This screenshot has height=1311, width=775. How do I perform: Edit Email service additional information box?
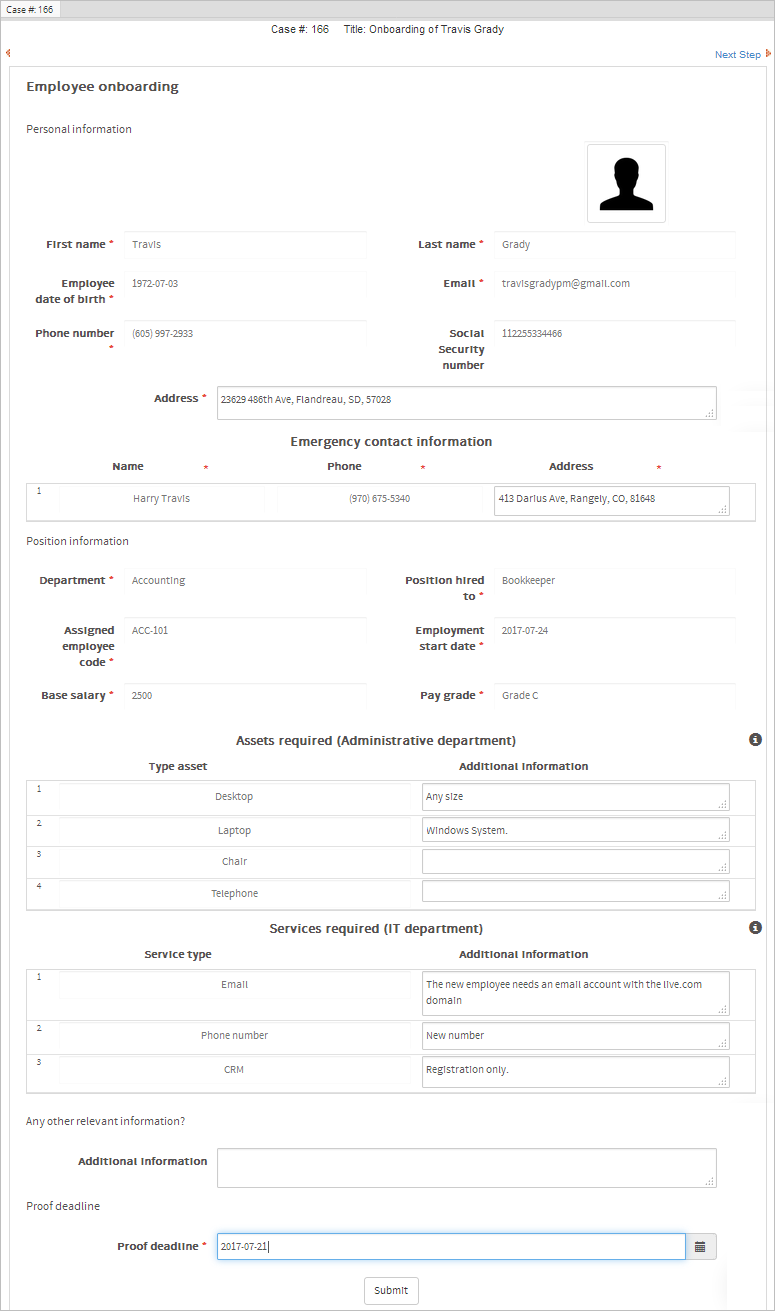(575, 993)
